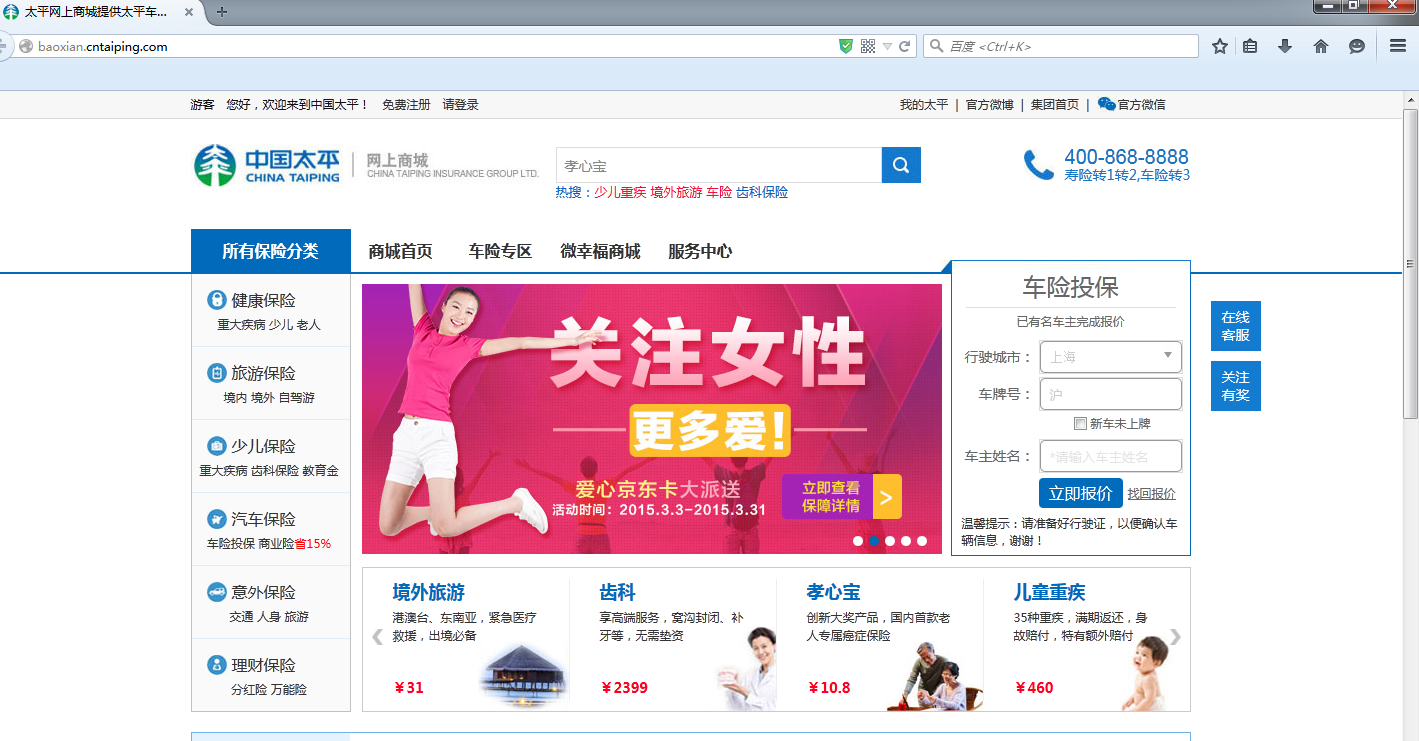Select the fifth banner slide dot

click(922, 541)
